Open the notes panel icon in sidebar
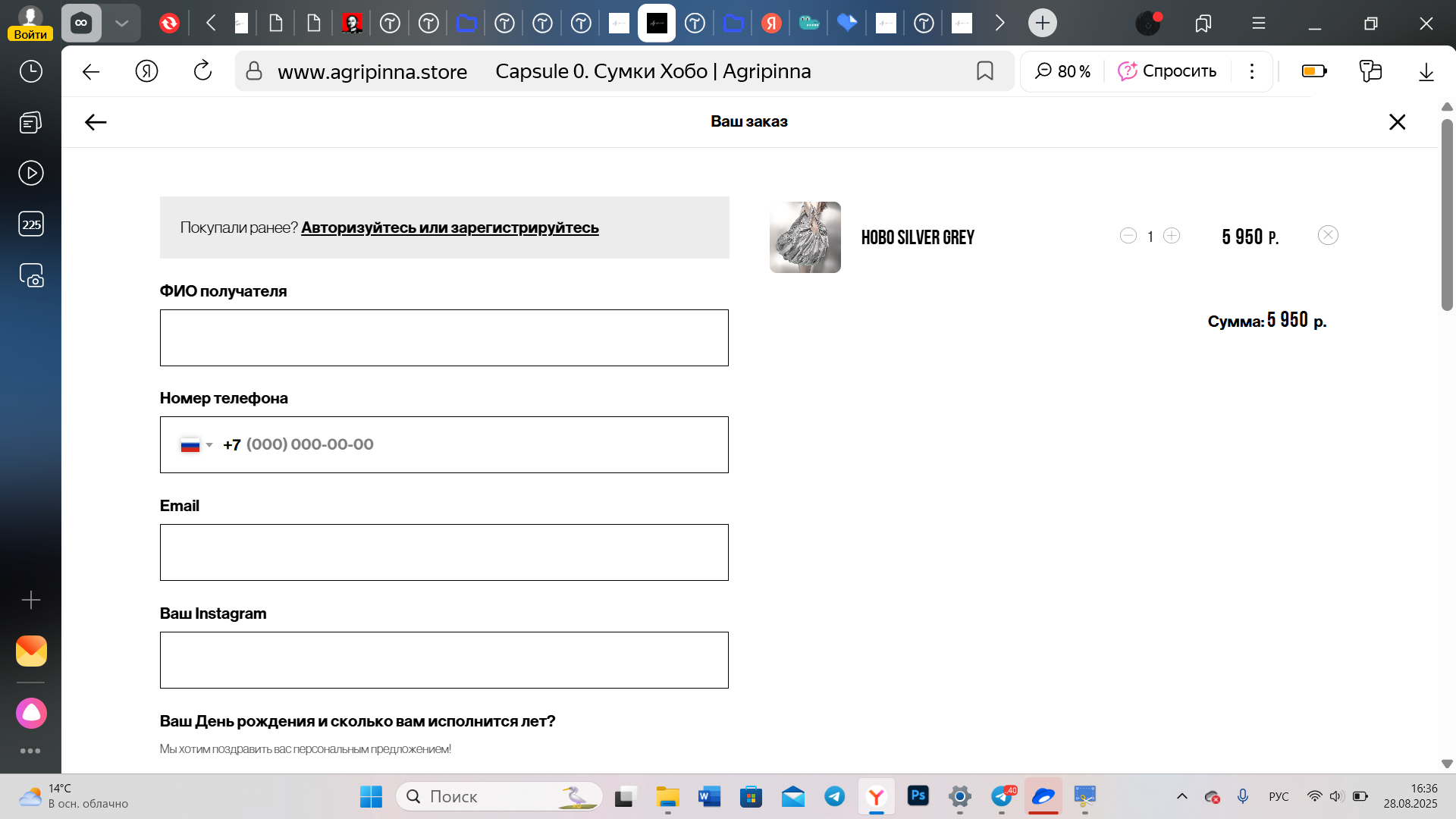The width and height of the screenshot is (1456, 819). pyautogui.click(x=30, y=122)
